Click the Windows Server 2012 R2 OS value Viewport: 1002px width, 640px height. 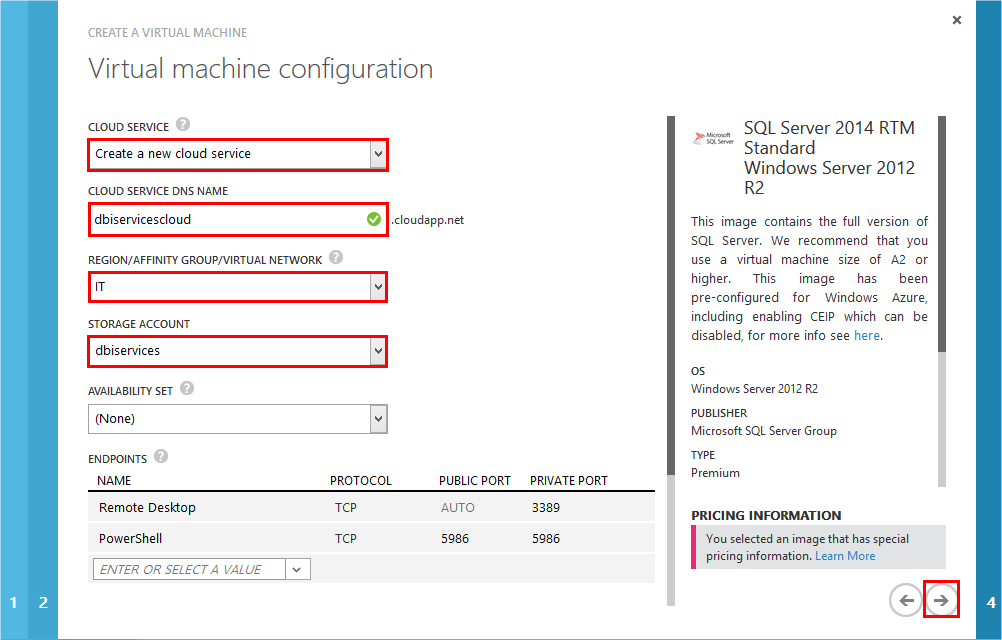pos(754,389)
